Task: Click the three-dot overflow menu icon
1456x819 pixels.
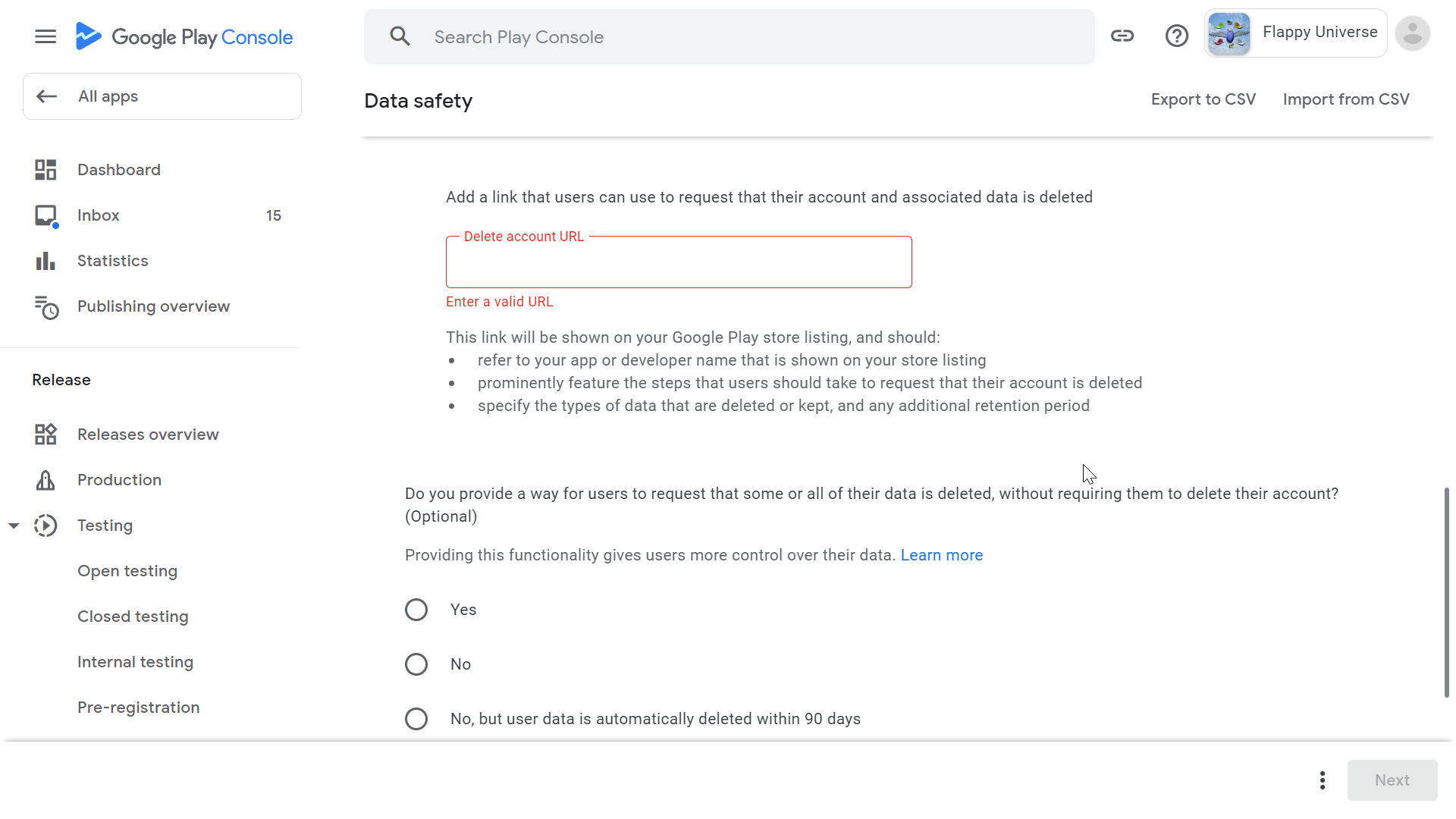Action: coord(1322,780)
